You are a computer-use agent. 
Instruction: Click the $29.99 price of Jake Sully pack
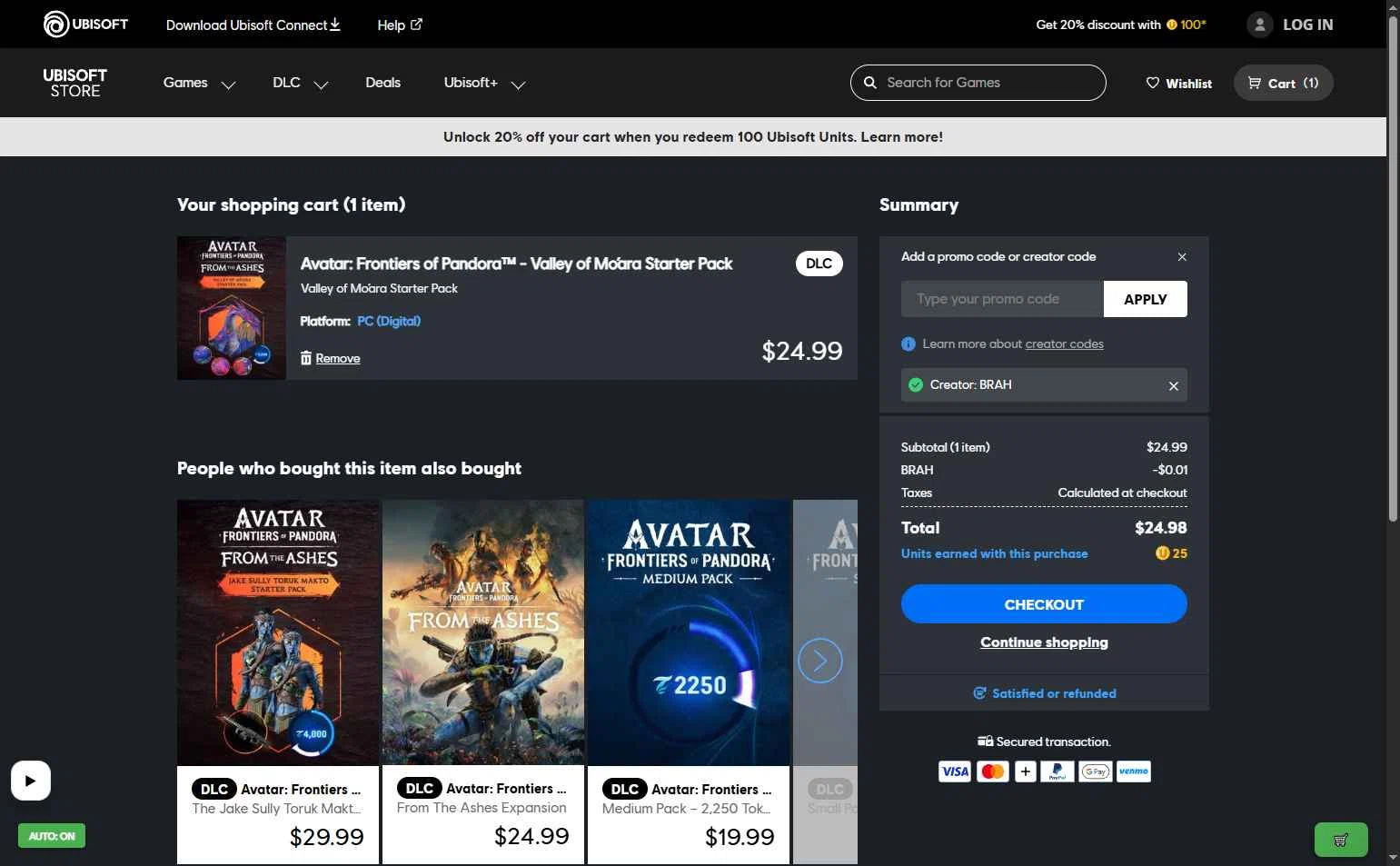(326, 837)
